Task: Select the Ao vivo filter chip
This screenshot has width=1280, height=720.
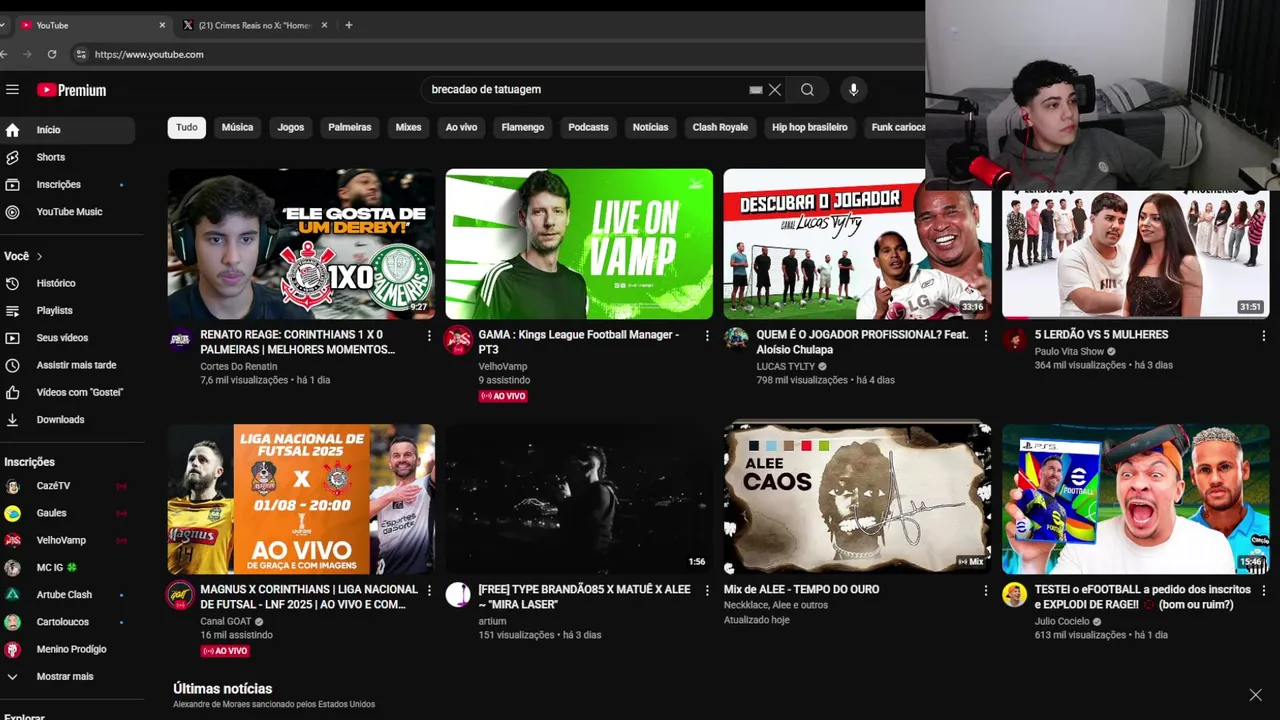Action: pyautogui.click(x=461, y=128)
